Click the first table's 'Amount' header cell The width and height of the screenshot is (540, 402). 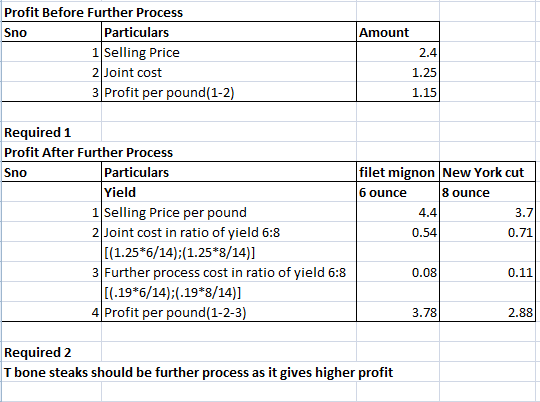398,32
